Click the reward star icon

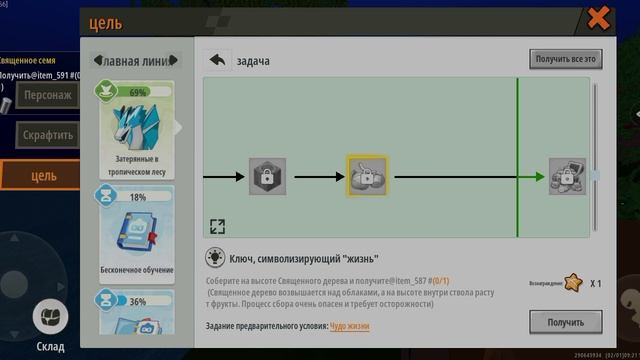tap(573, 282)
